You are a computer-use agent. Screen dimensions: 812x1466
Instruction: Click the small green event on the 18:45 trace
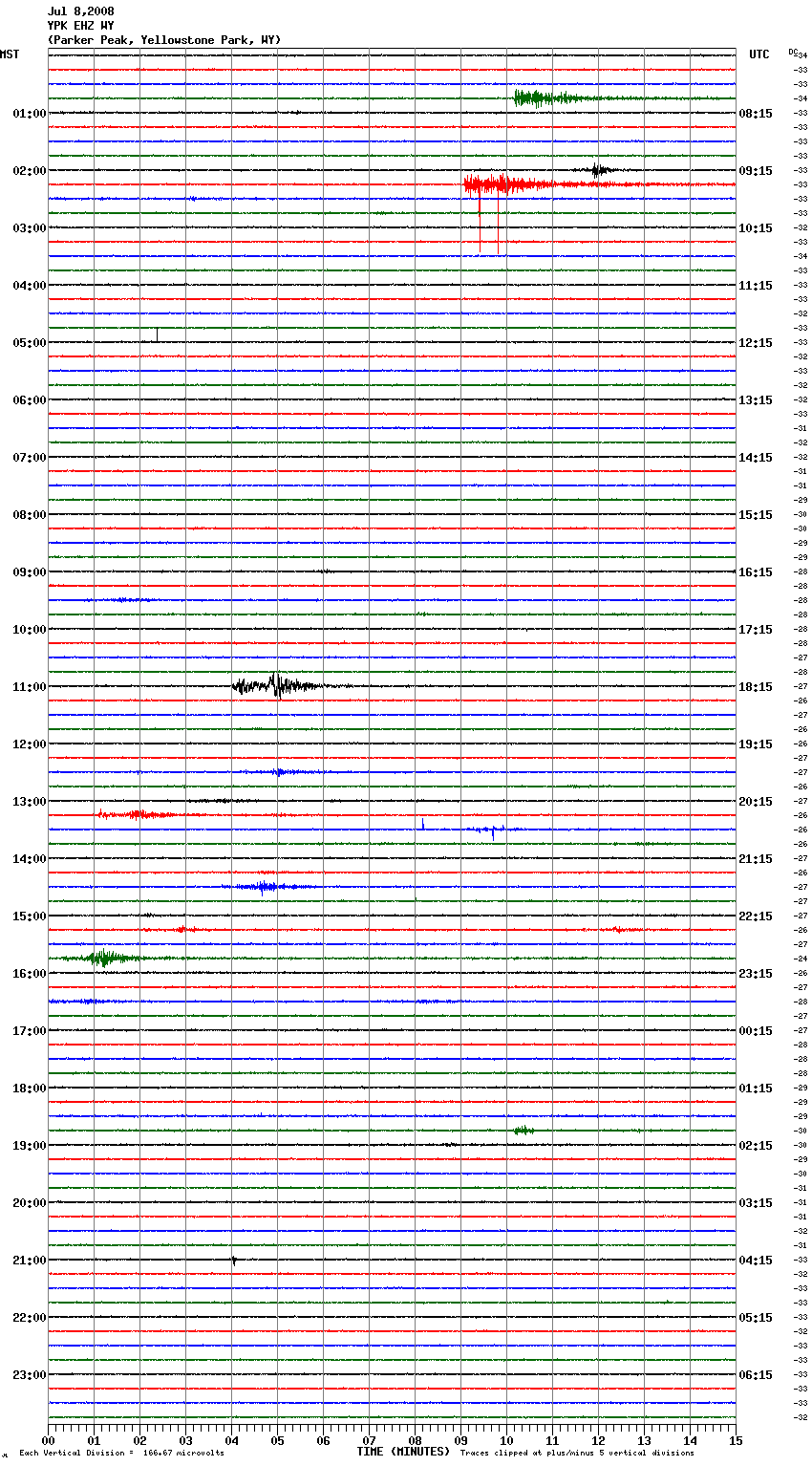[x=524, y=1131]
